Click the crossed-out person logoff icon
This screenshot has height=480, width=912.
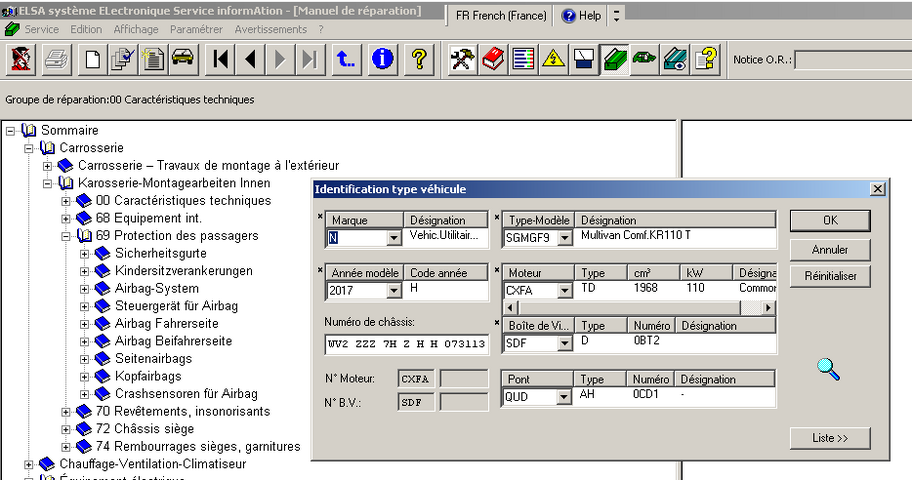coord(22,59)
